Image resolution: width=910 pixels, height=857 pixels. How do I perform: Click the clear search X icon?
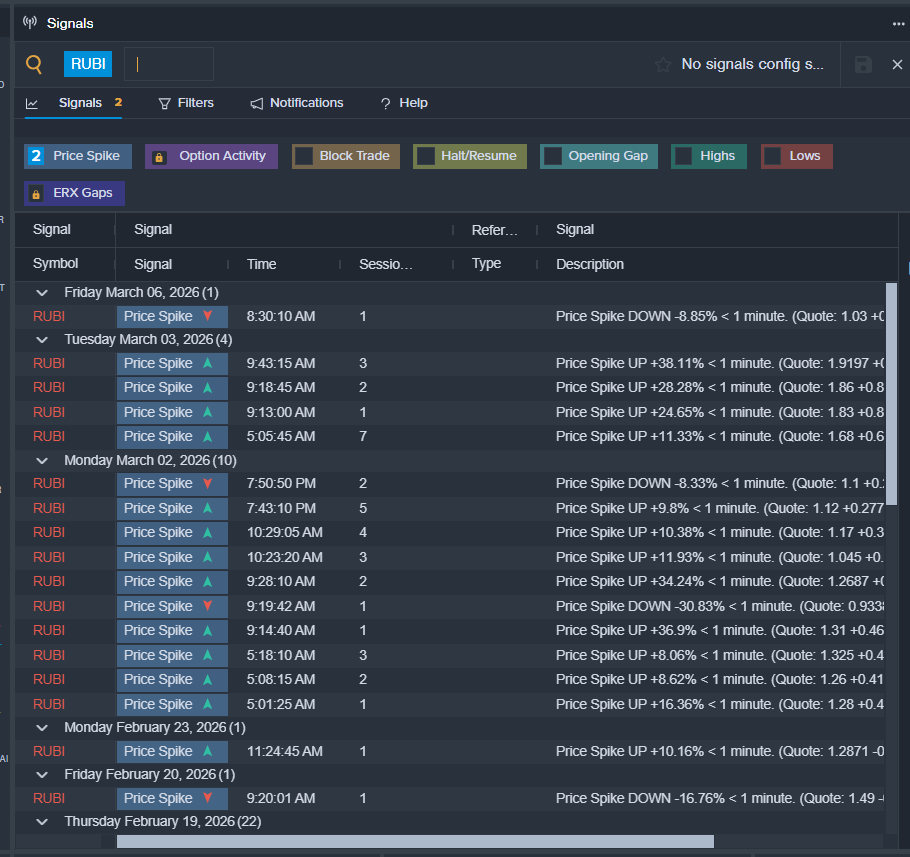[x=897, y=64]
